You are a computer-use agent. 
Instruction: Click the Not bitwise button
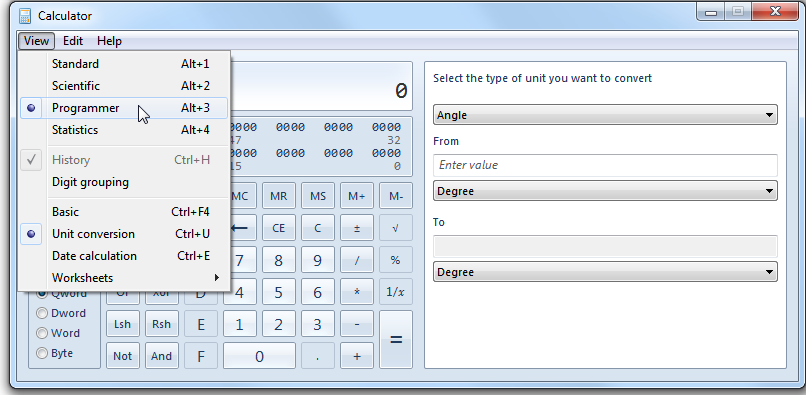coord(122,356)
